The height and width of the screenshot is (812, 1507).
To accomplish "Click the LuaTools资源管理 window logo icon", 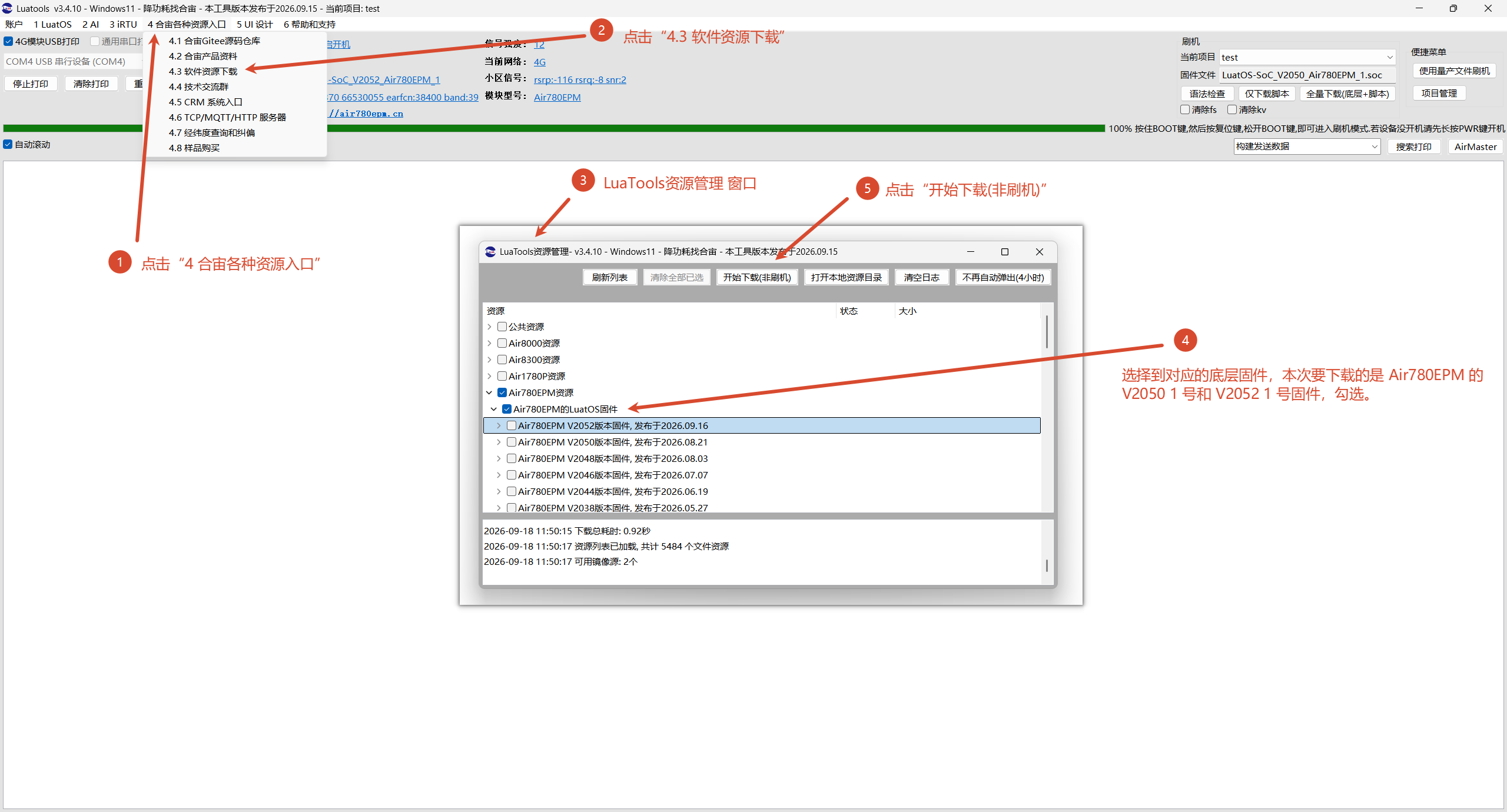I will point(490,251).
